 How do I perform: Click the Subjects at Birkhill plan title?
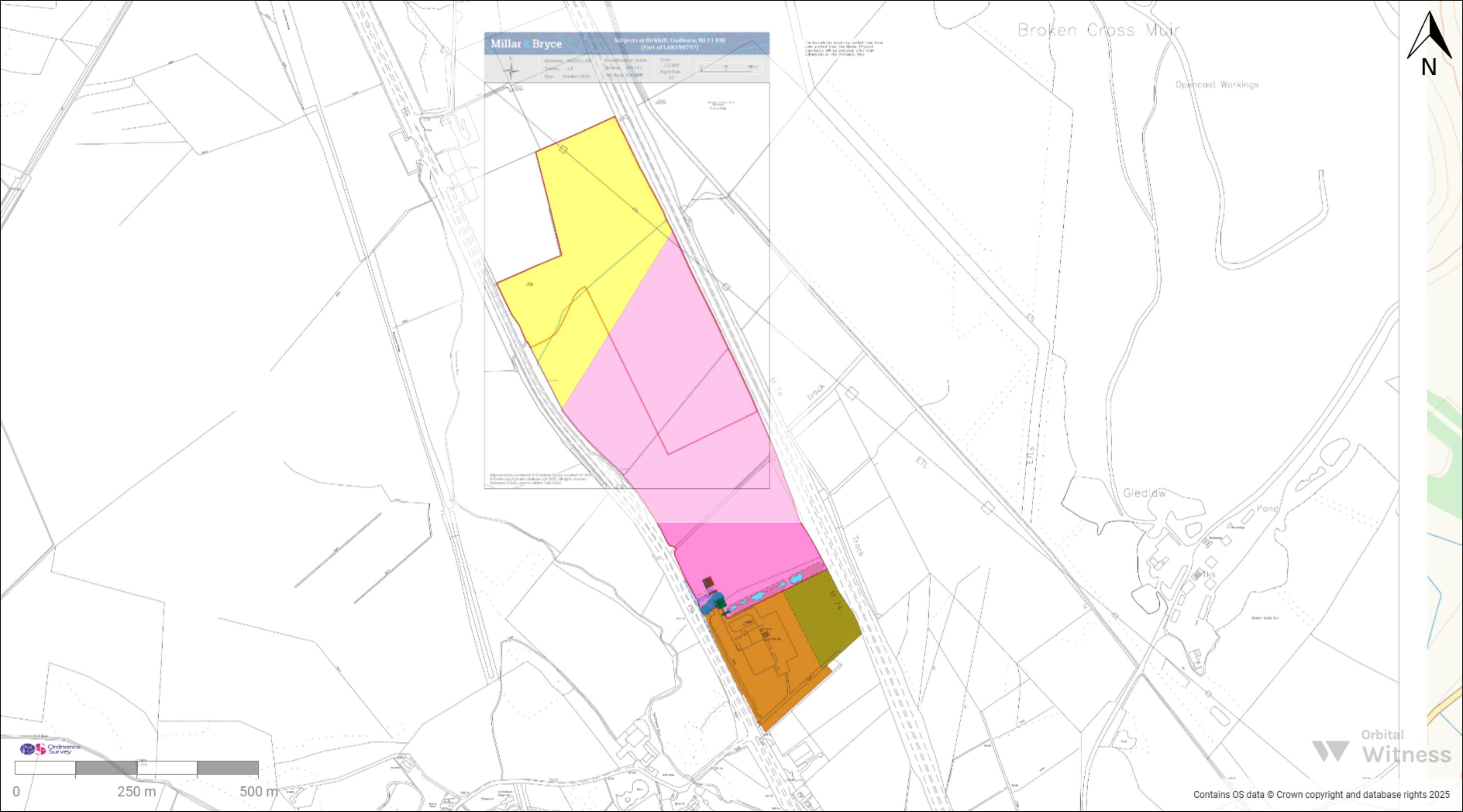pos(669,44)
